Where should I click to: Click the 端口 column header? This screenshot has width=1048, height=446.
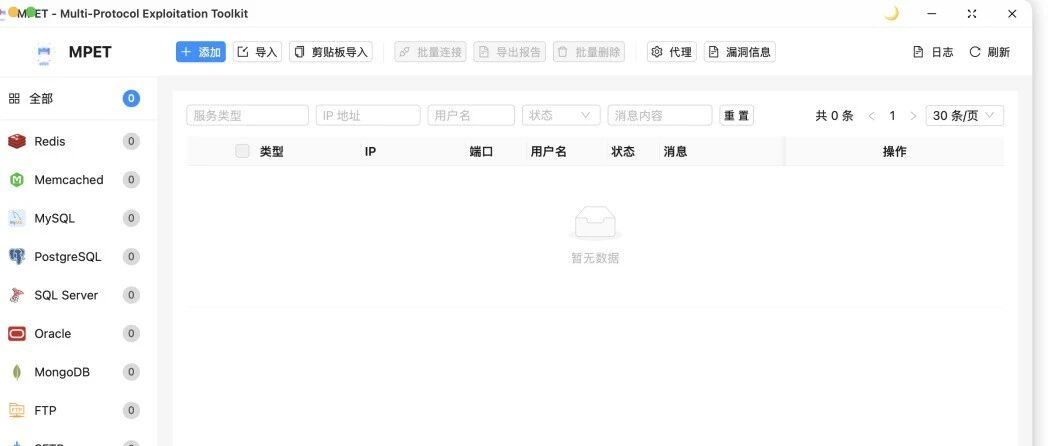tap(481, 152)
